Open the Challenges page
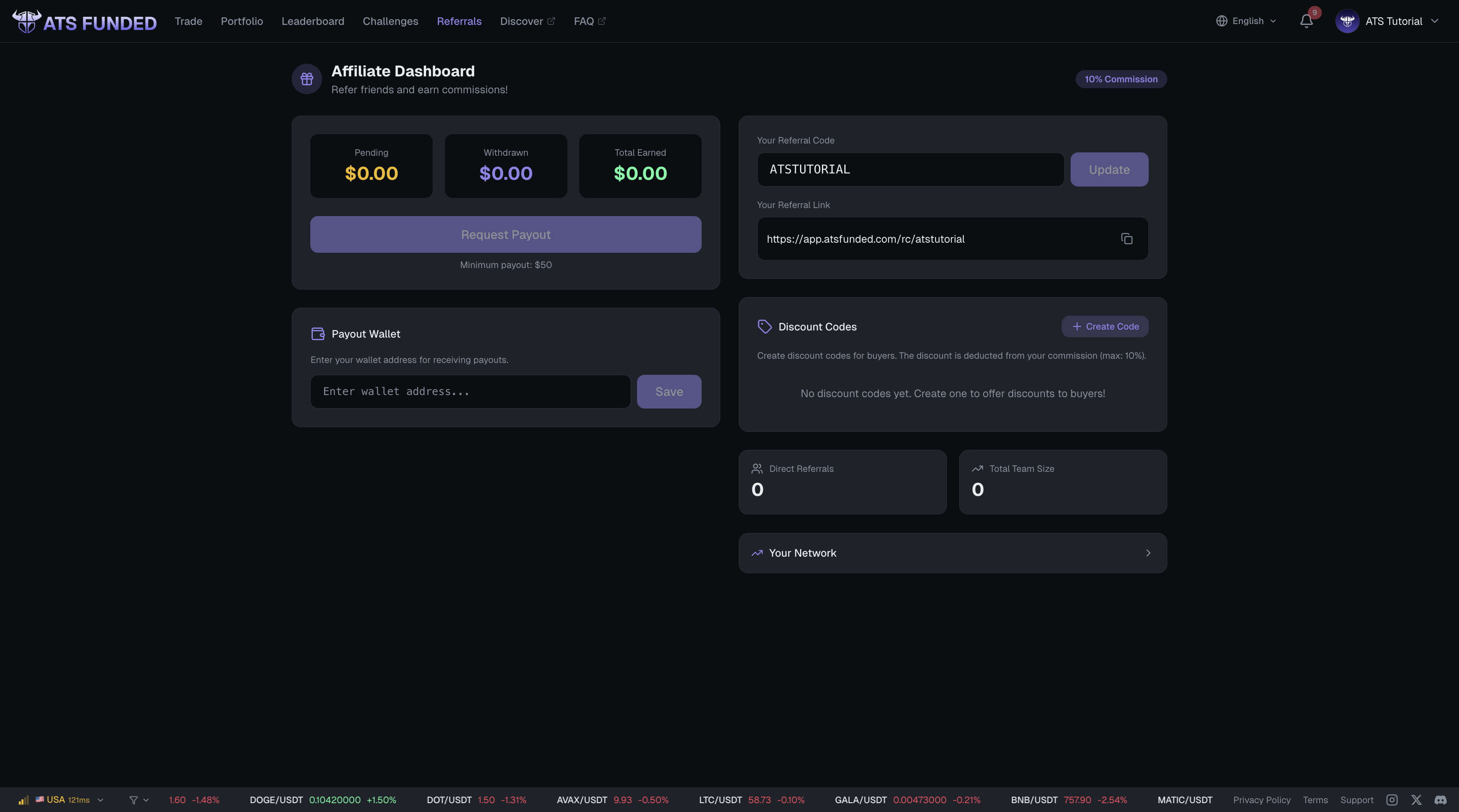This screenshot has width=1459, height=812. click(x=390, y=22)
